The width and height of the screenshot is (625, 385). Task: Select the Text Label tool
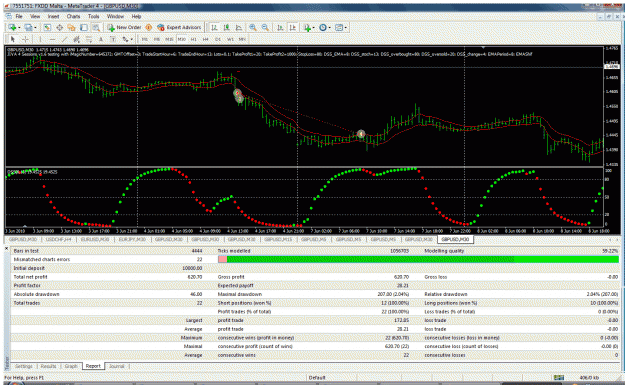pyautogui.click(x=113, y=39)
